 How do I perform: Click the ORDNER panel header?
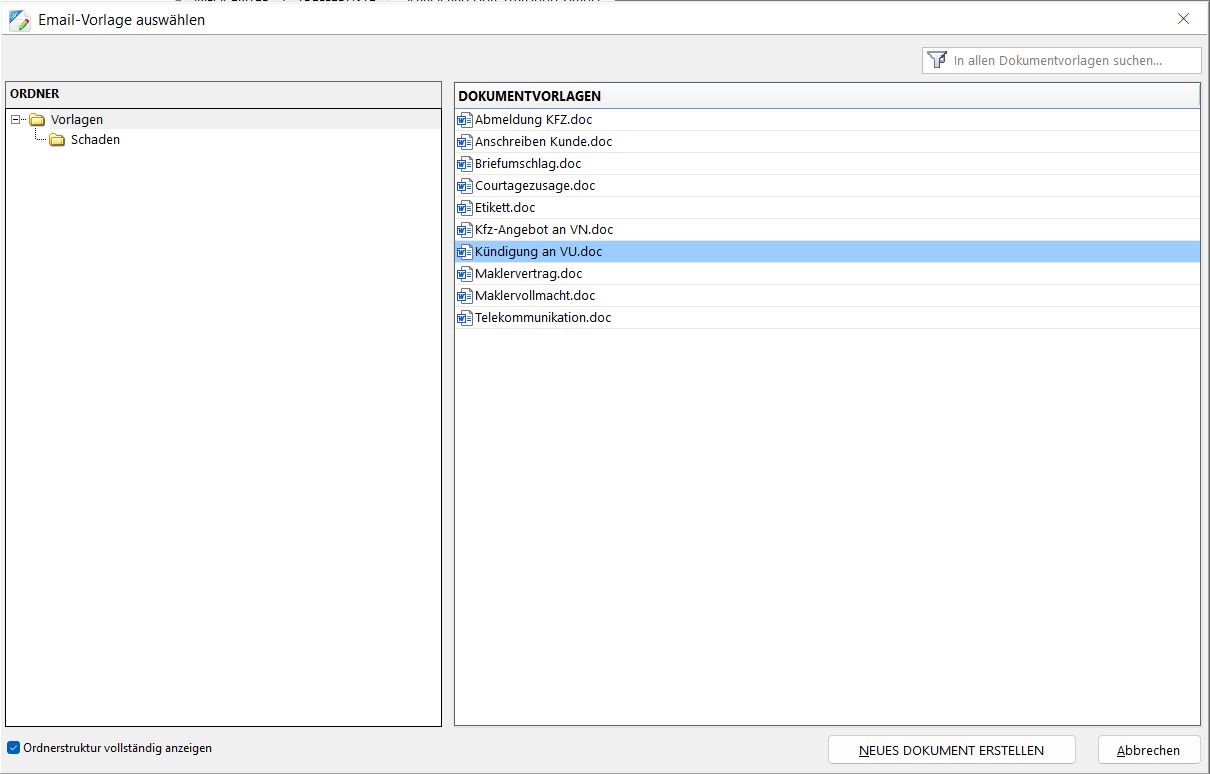[223, 94]
